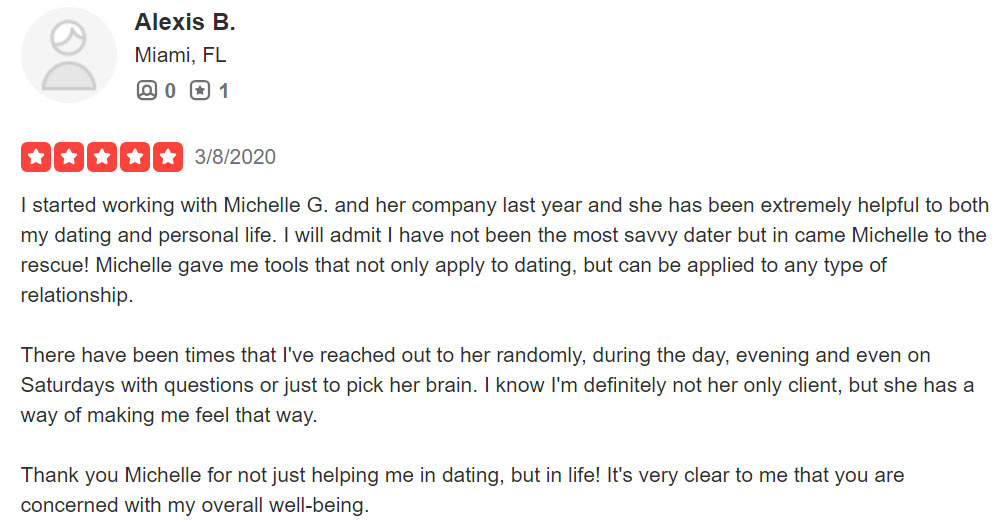Click the line starting "There have been times"
The image size is (1003, 524).
click(475, 355)
